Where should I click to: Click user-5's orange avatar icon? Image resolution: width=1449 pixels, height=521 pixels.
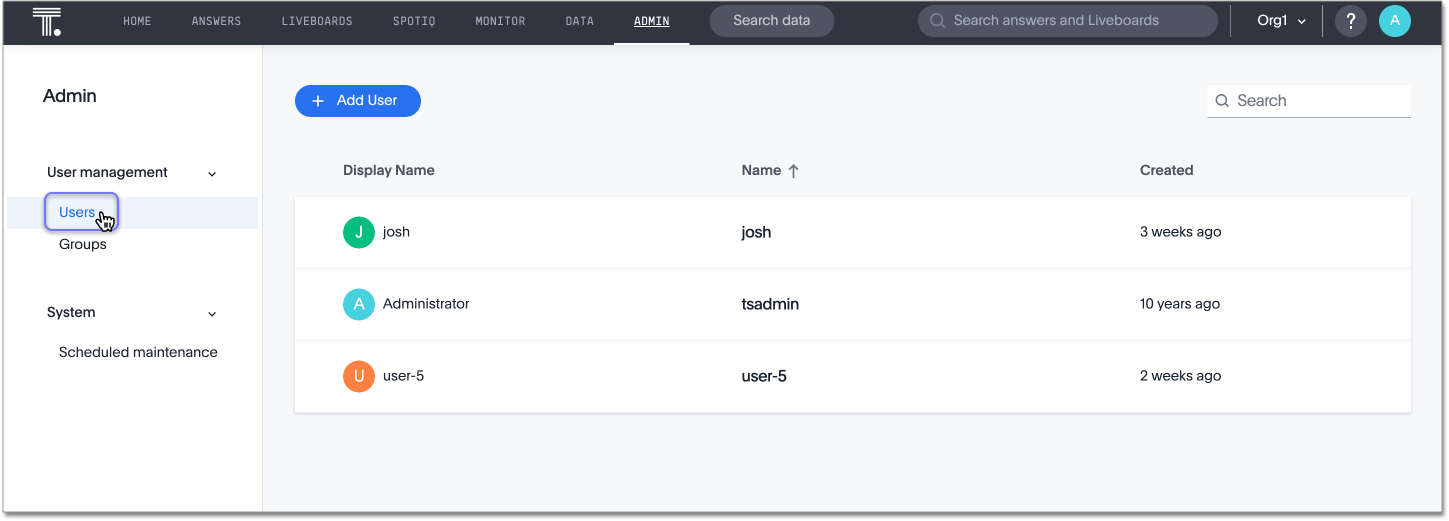359,376
